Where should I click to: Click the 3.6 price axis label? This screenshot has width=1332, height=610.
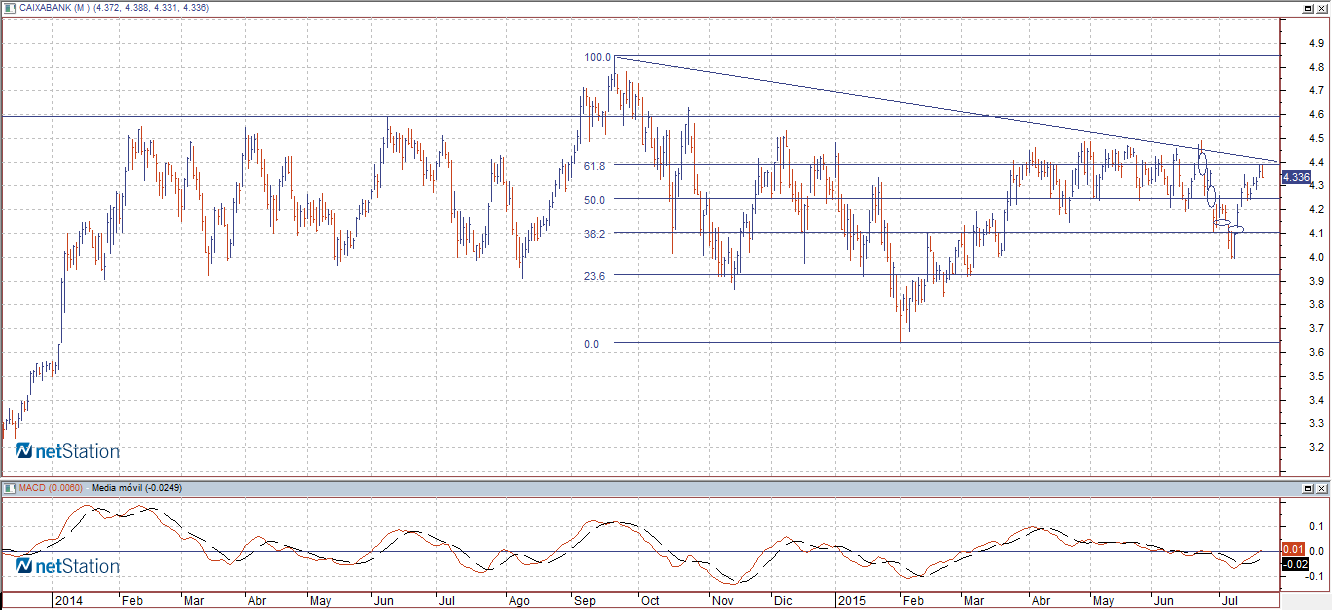pos(1317,353)
